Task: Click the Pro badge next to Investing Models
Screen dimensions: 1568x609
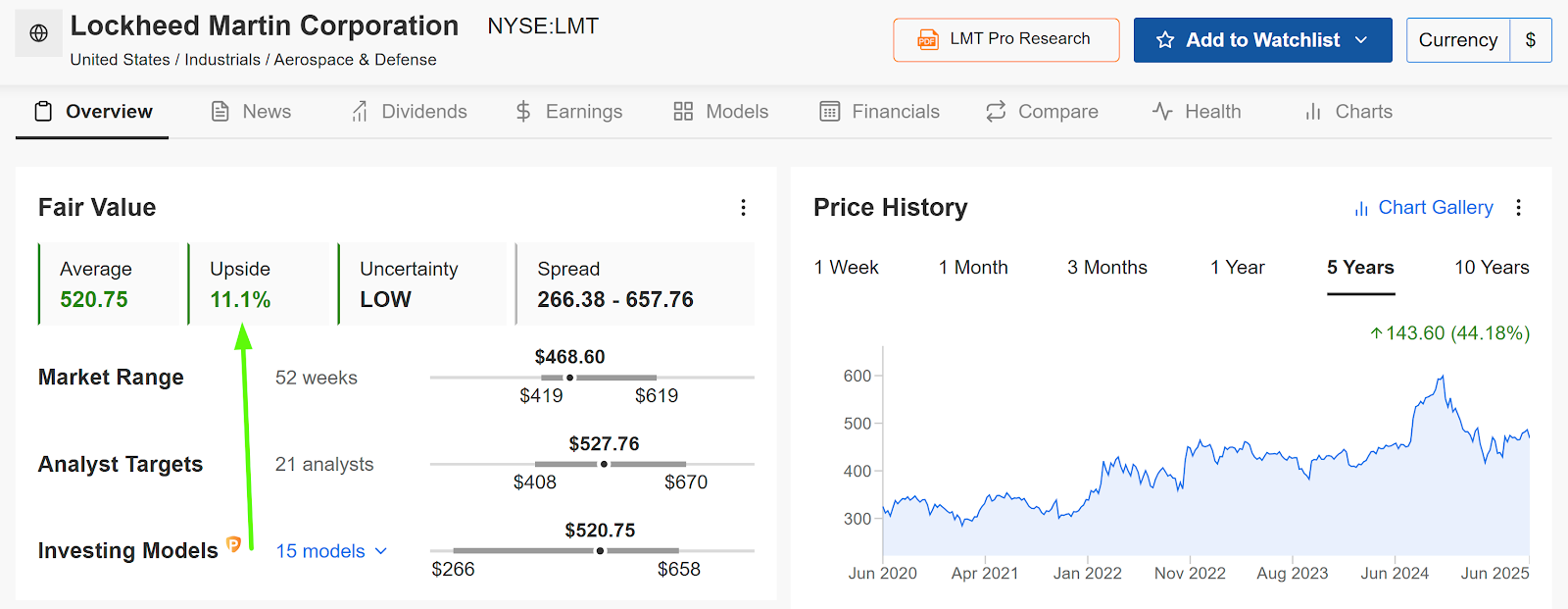Action: pos(233,543)
